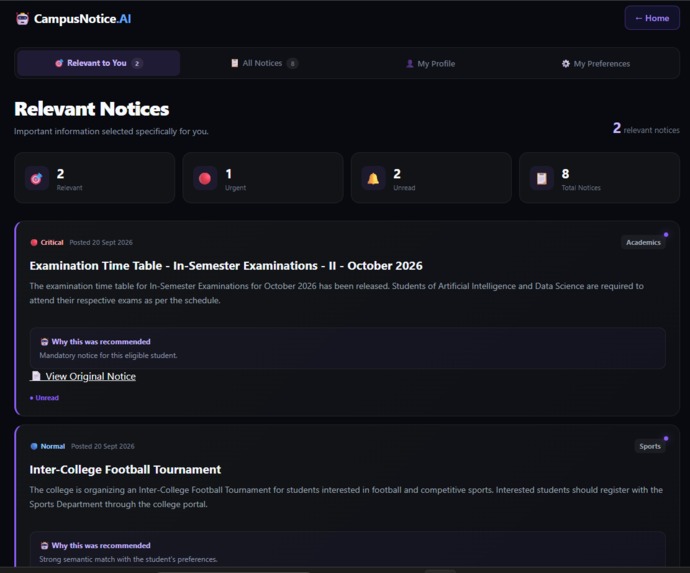
Task: Open the View Original Notice link
Action: tap(83, 376)
